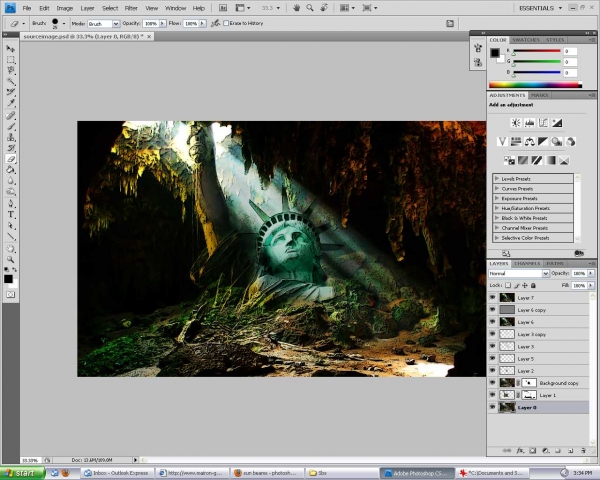Screen dimensions: 600x480
Task: Switch to sun beams browser window in taskbar
Action: click(267, 473)
